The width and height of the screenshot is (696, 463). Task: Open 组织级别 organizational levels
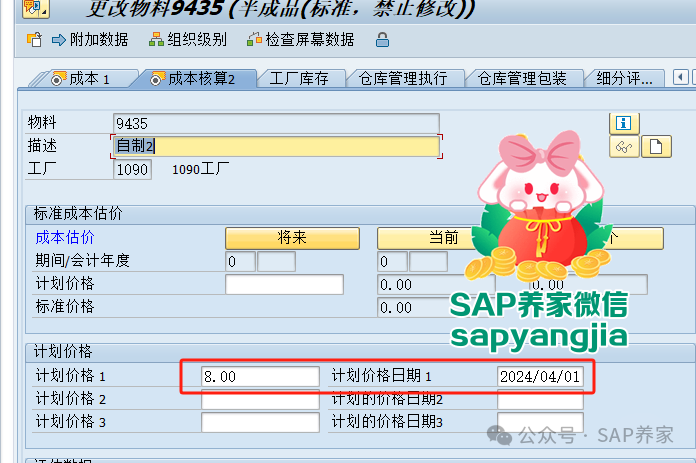188,40
